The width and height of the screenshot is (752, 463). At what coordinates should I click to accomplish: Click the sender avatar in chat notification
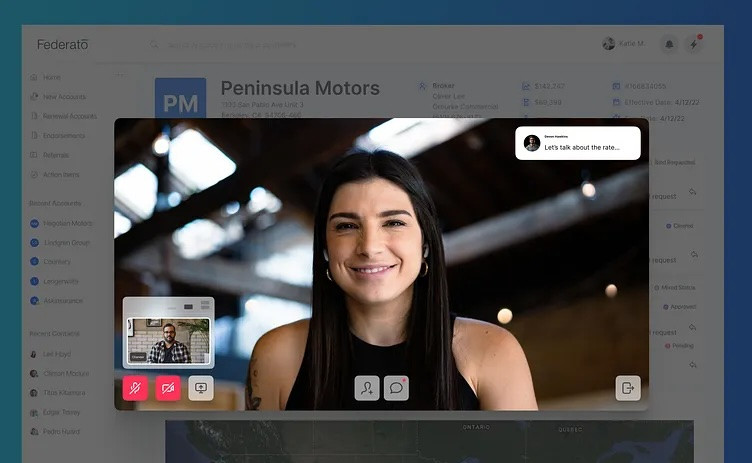click(532, 143)
